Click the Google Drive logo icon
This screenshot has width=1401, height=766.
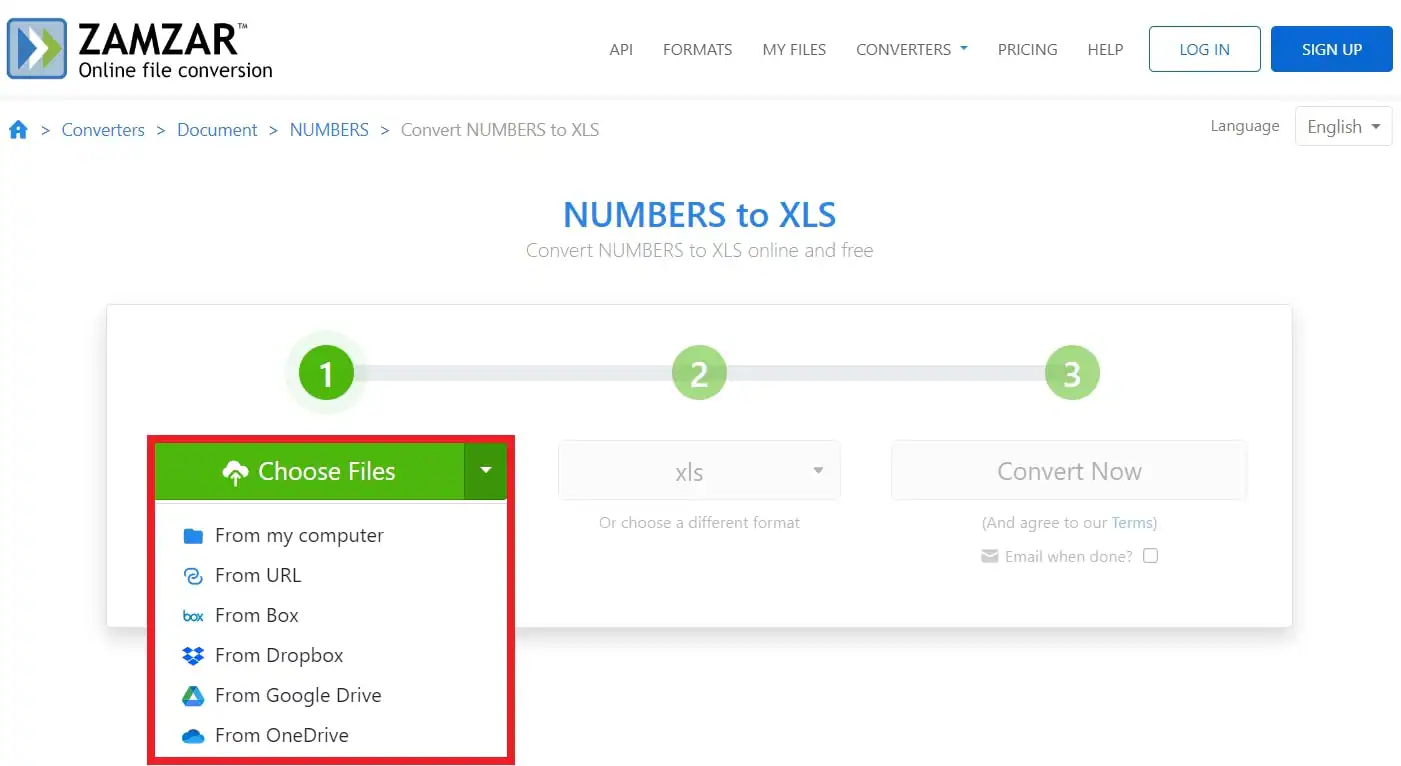click(x=193, y=696)
